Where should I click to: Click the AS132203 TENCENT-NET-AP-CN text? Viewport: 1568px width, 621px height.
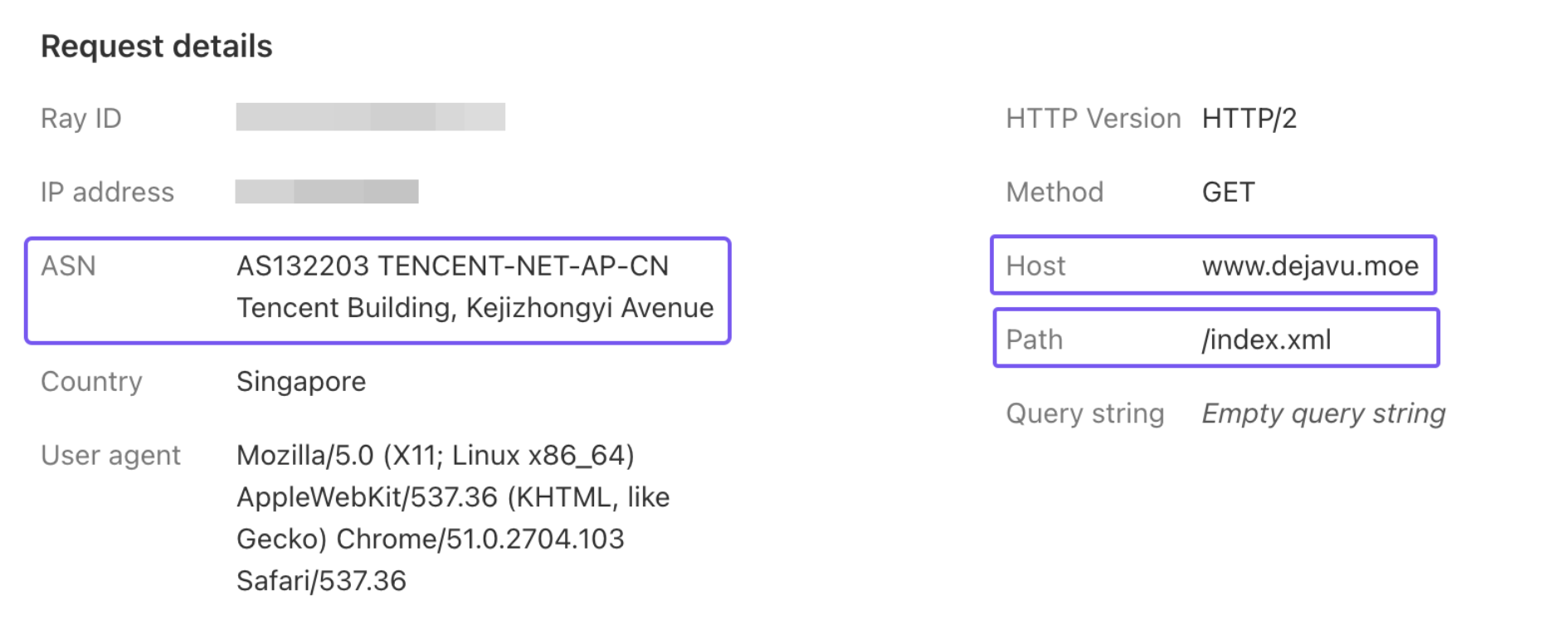pyautogui.click(x=452, y=266)
